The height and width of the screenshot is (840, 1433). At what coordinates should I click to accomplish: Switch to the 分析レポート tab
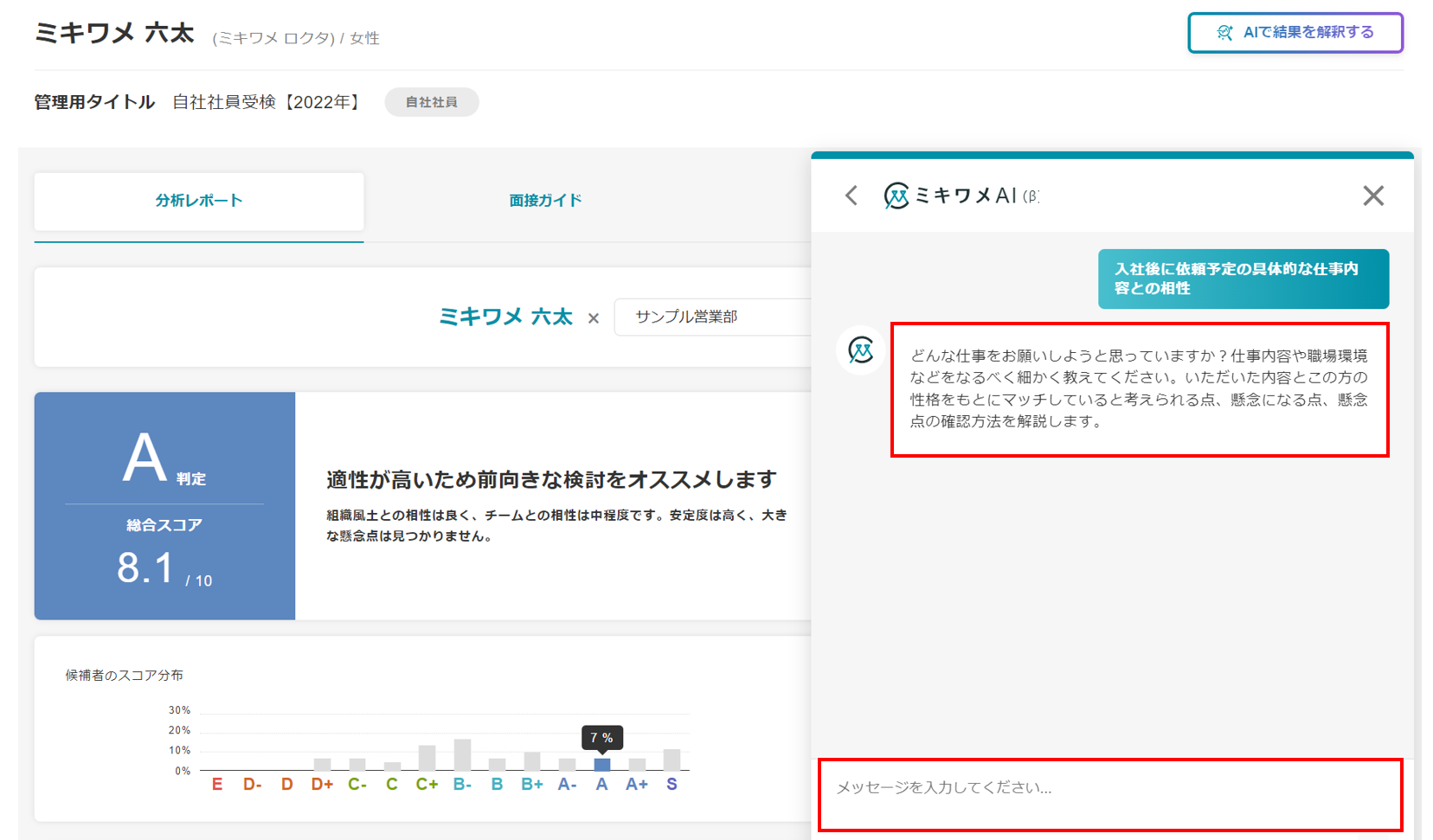click(x=199, y=201)
